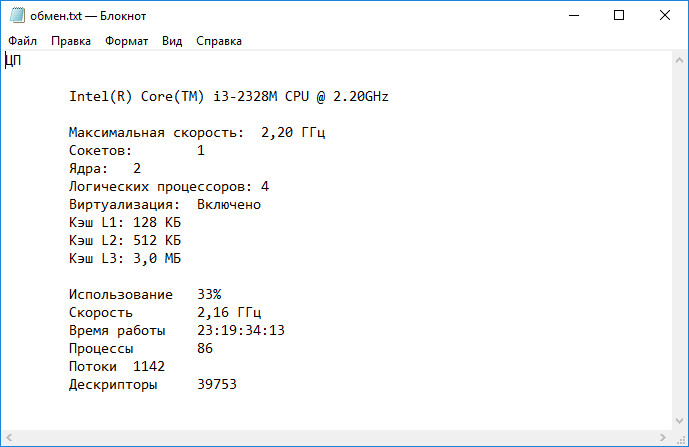Click the resize grip in window corner

680,438
